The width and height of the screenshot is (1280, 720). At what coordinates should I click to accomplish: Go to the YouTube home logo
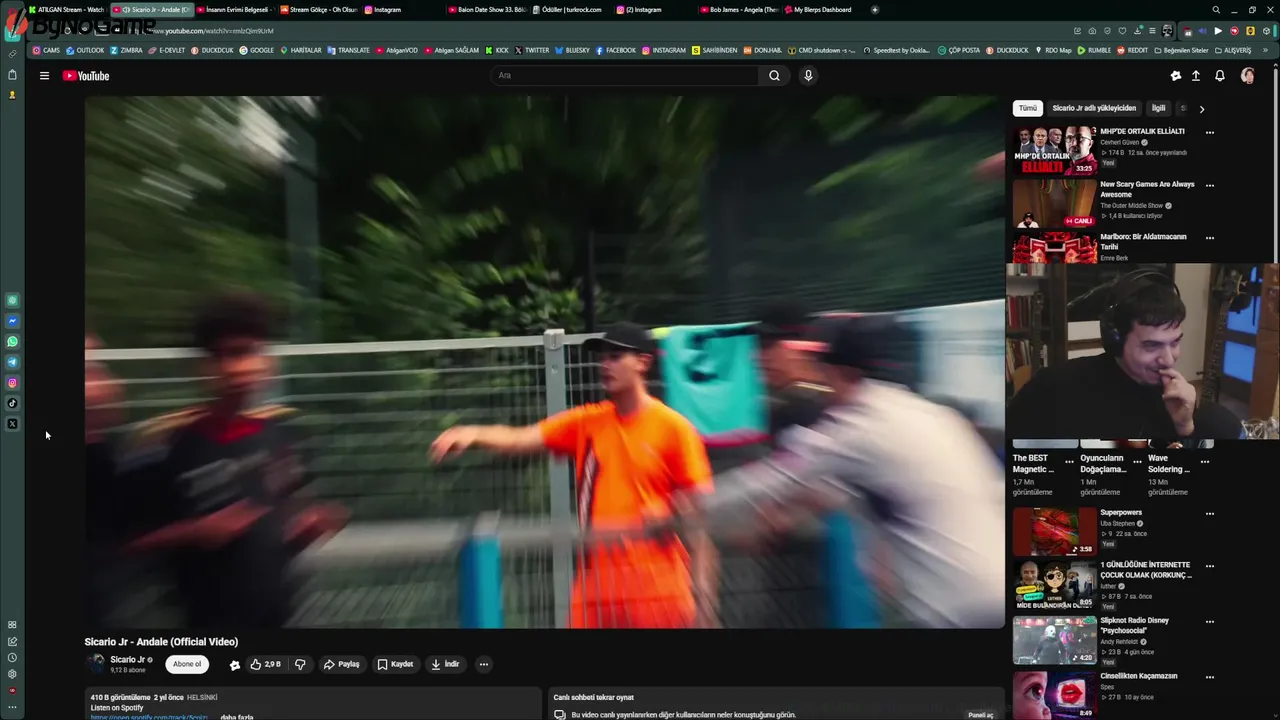pyautogui.click(x=86, y=76)
